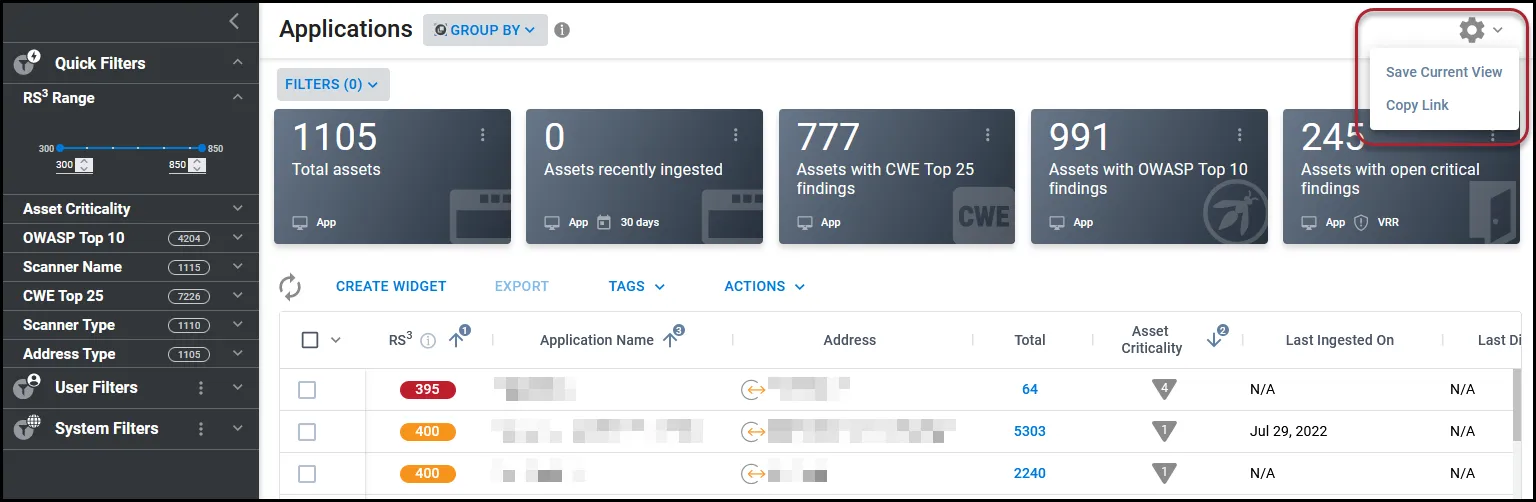The image size is (1536, 502).
Task: Open the OWASP Top 10 findings card menu
Action: click(x=1240, y=135)
